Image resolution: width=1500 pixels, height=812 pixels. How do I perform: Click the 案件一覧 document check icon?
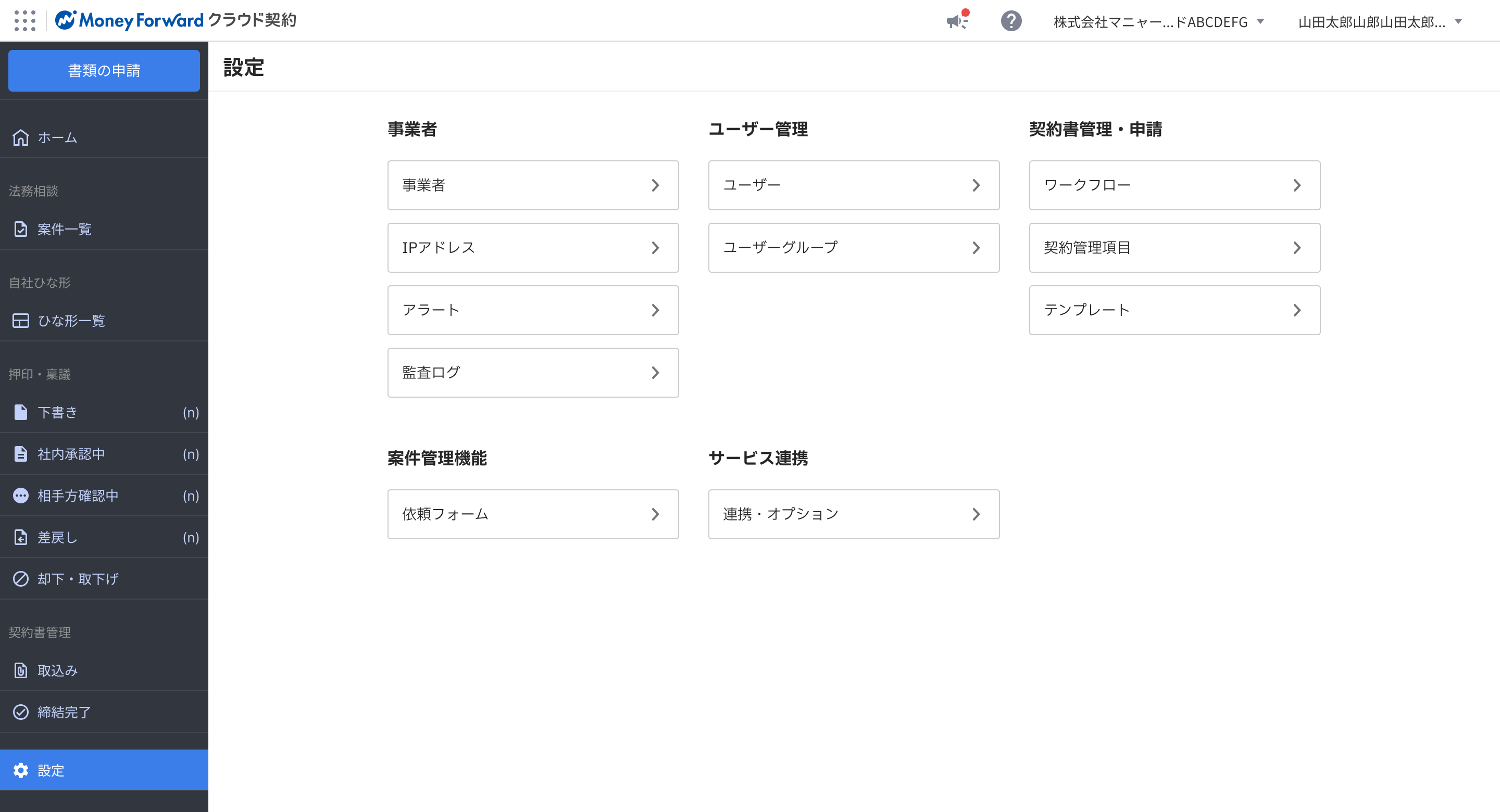coord(21,229)
